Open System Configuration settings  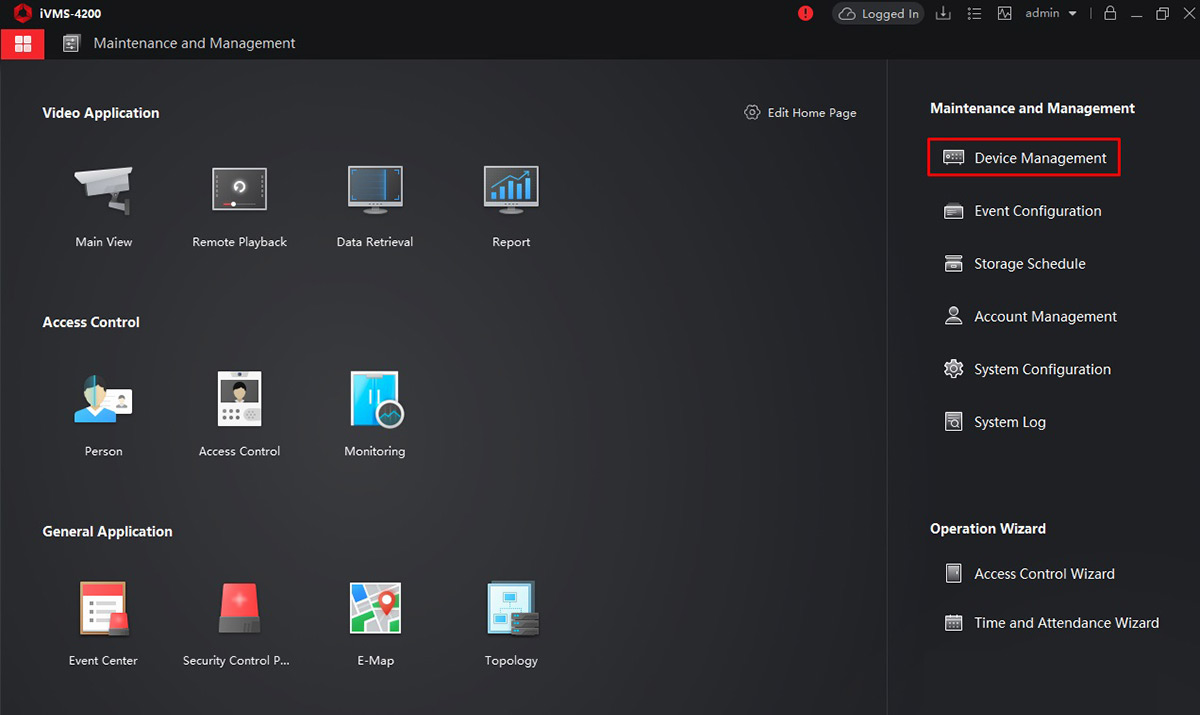(x=1042, y=369)
